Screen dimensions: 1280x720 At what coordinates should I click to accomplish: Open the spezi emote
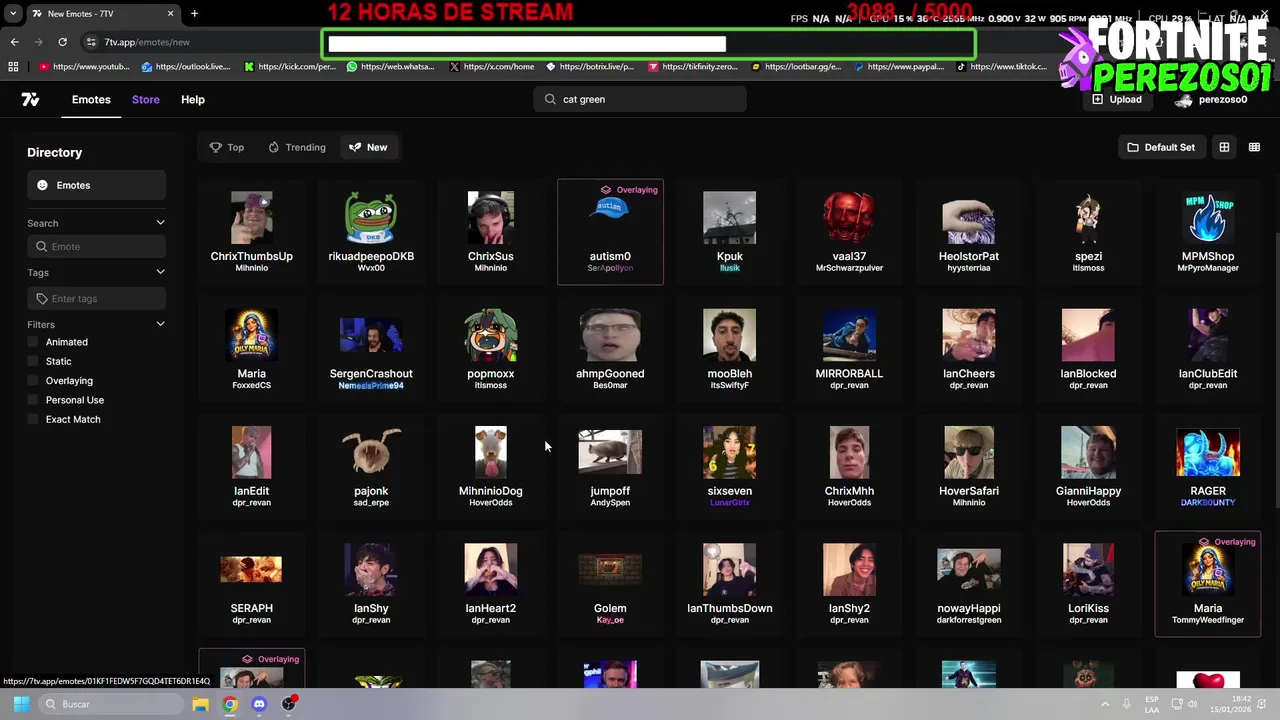pos(1088,232)
